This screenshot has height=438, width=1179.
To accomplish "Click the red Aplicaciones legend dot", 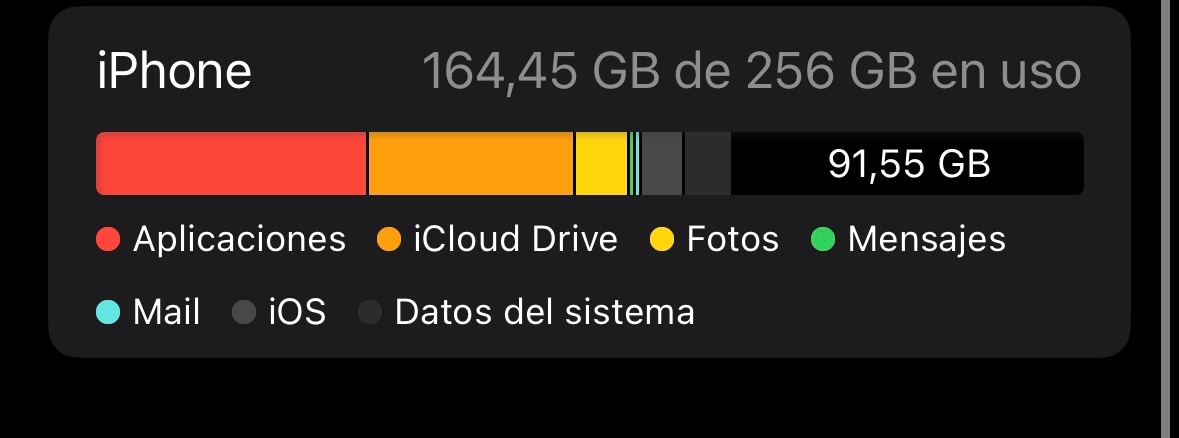I will coord(108,240).
